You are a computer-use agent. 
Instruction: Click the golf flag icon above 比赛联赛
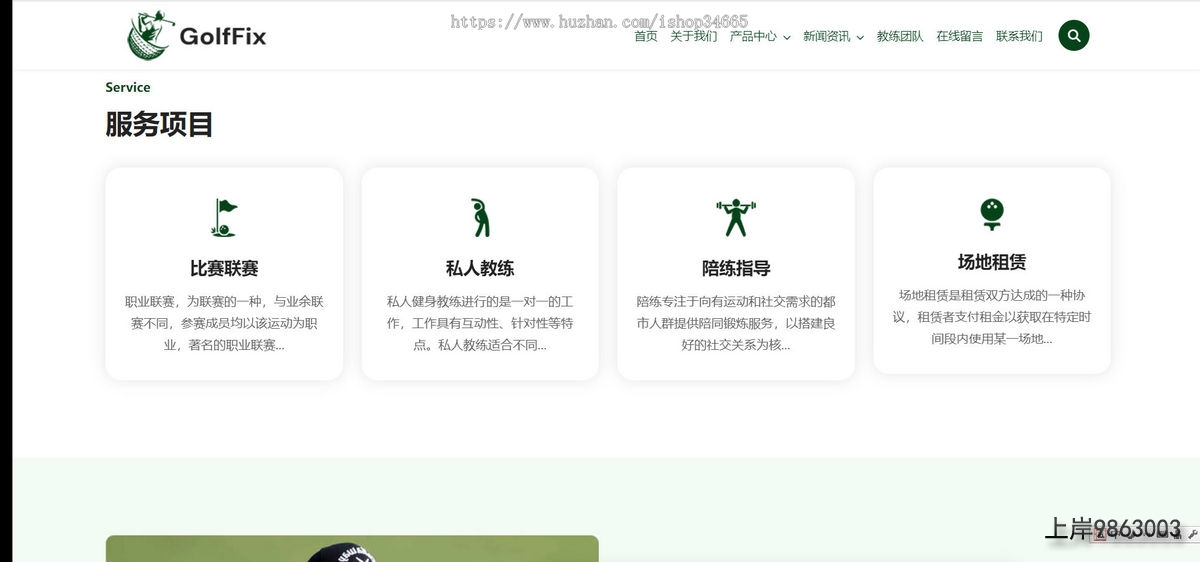click(x=224, y=217)
